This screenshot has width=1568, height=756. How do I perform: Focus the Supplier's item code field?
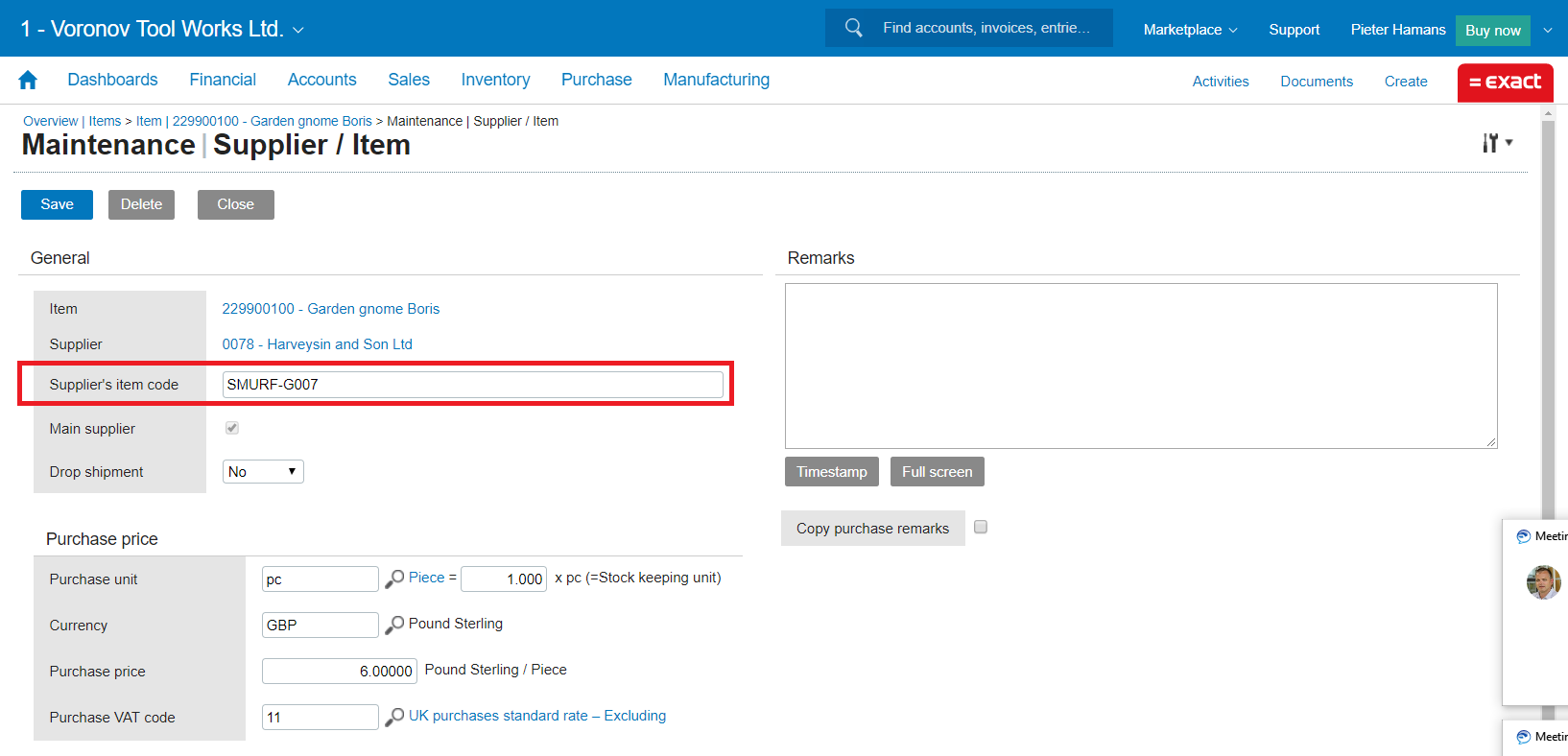pos(473,385)
